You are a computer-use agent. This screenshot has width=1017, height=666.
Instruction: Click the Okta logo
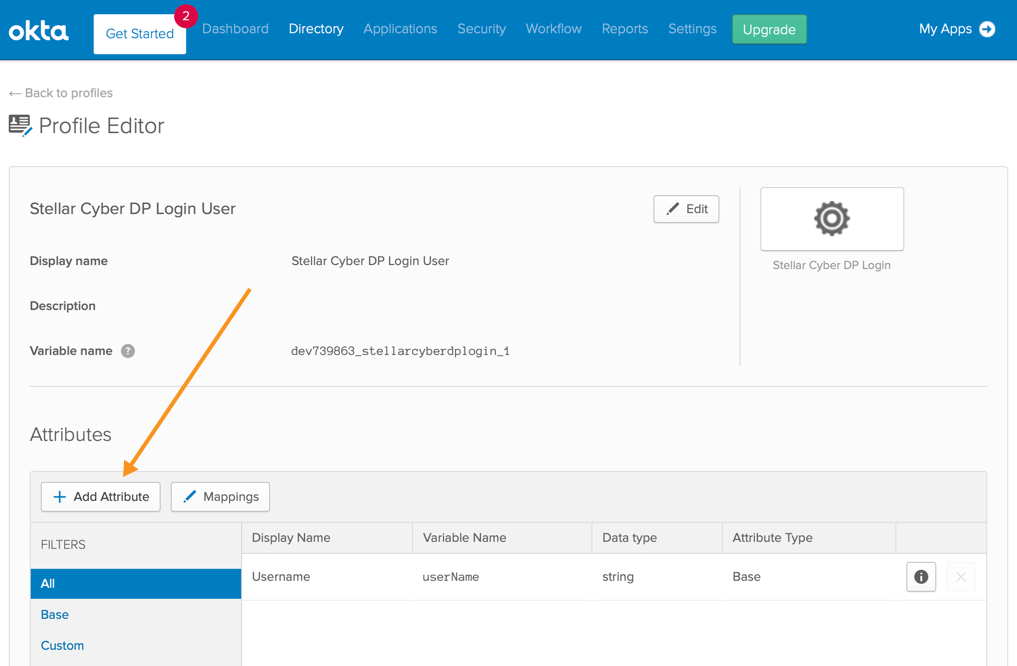39,31
